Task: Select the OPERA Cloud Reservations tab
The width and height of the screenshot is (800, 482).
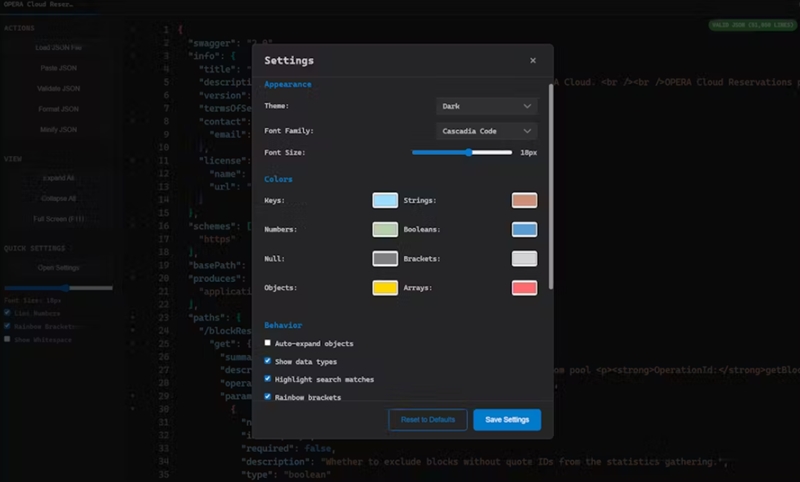Action: coord(45,5)
